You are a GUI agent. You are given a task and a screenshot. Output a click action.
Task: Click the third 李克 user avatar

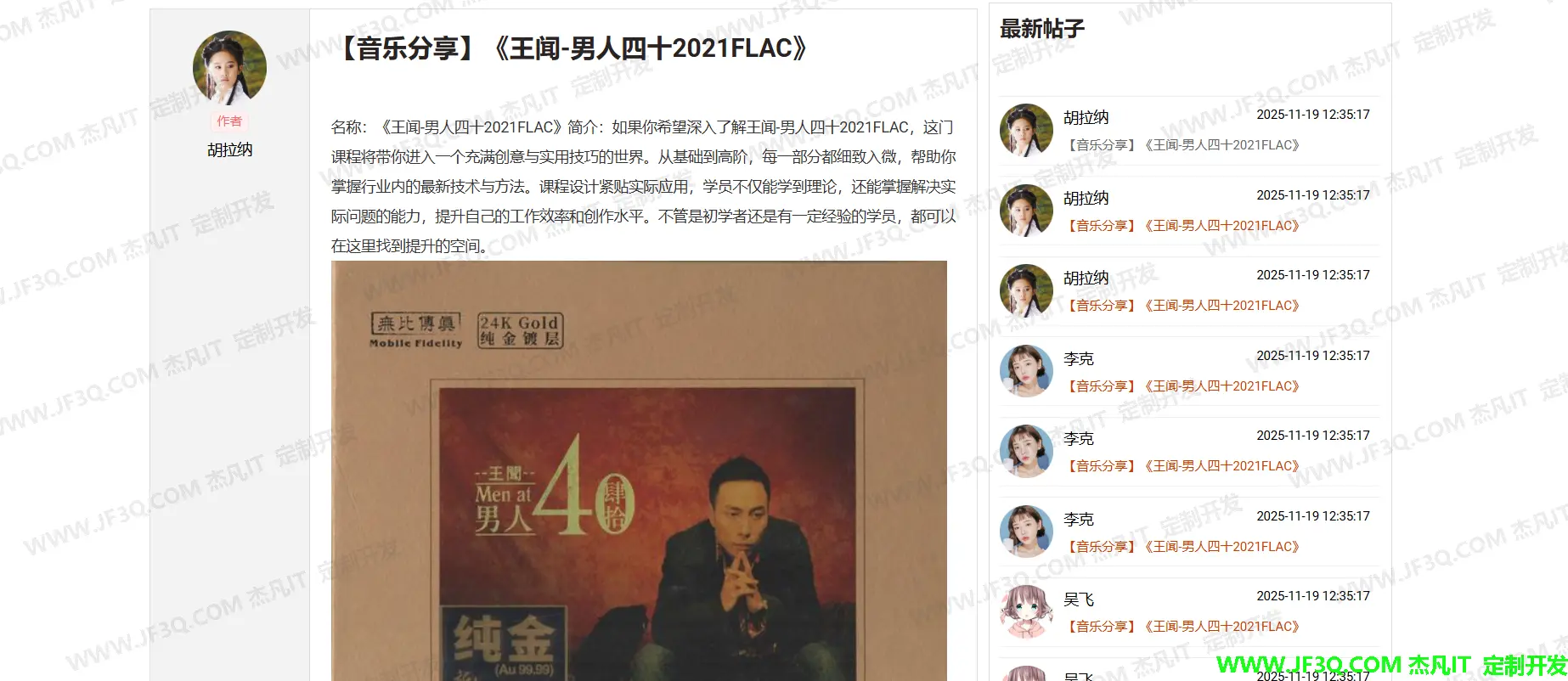[x=1026, y=532]
